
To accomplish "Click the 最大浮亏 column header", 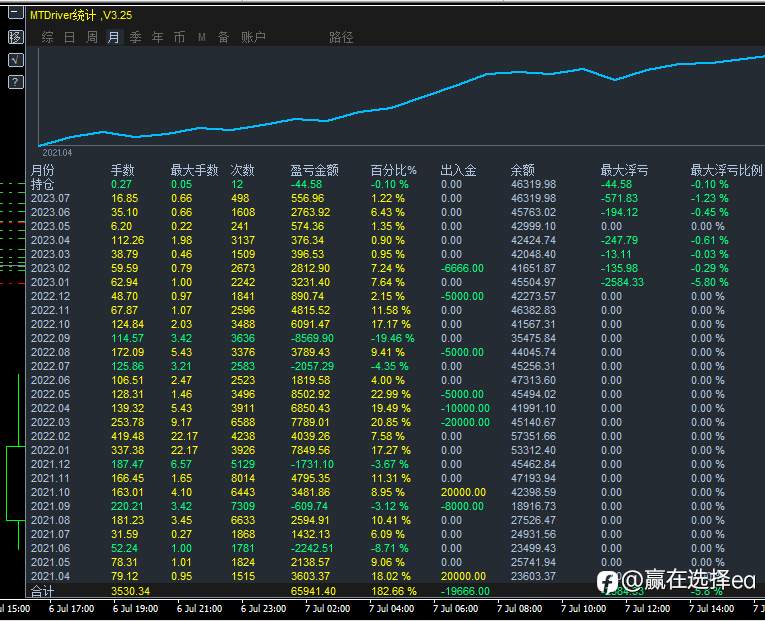I will [x=624, y=170].
